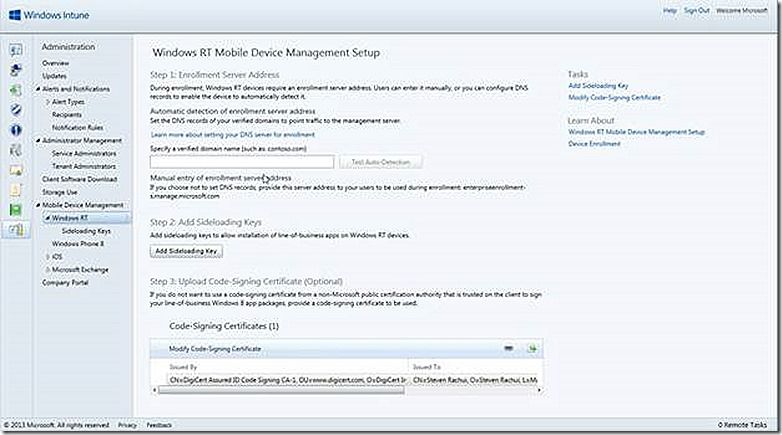Select Recipients under Alerts and Notifications

(66, 115)
